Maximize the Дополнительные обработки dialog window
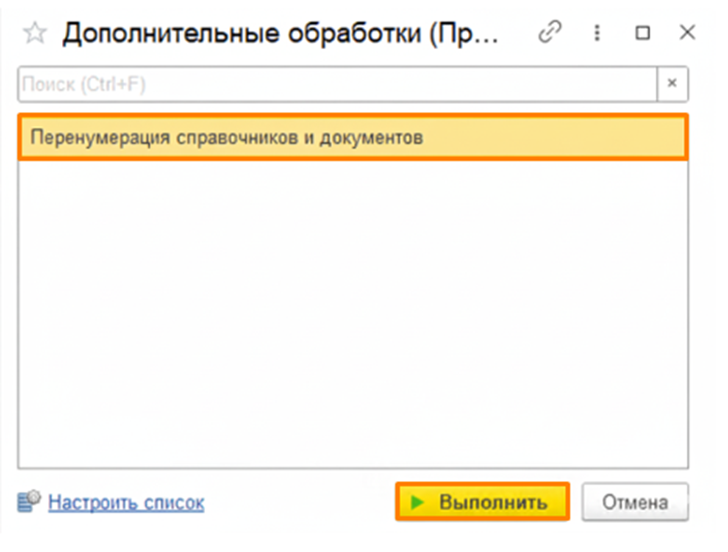 (x=642, y=33)
